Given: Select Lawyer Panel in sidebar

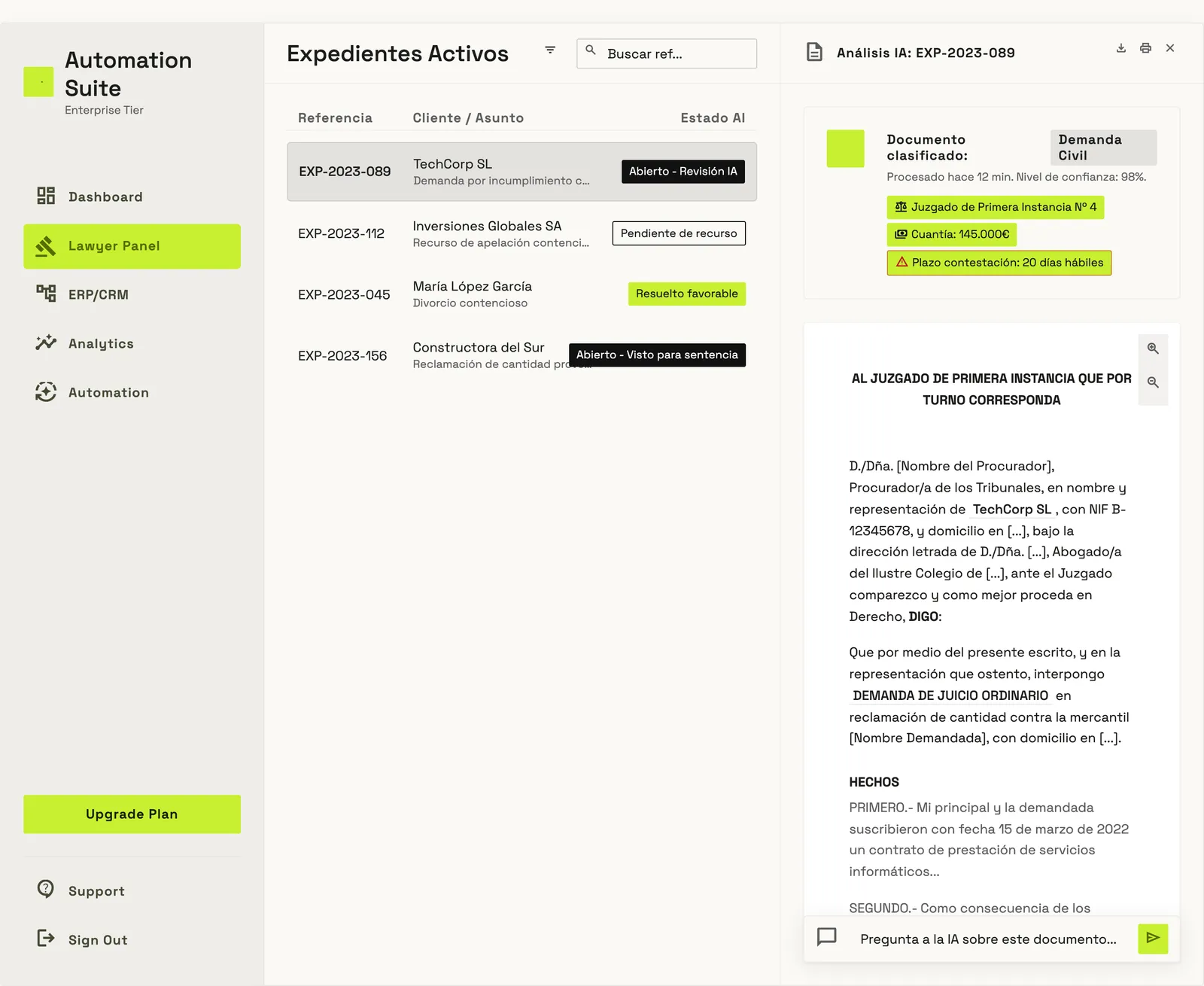Looking at the screenshot, I should pyautogui.click(x=132, y=246).
